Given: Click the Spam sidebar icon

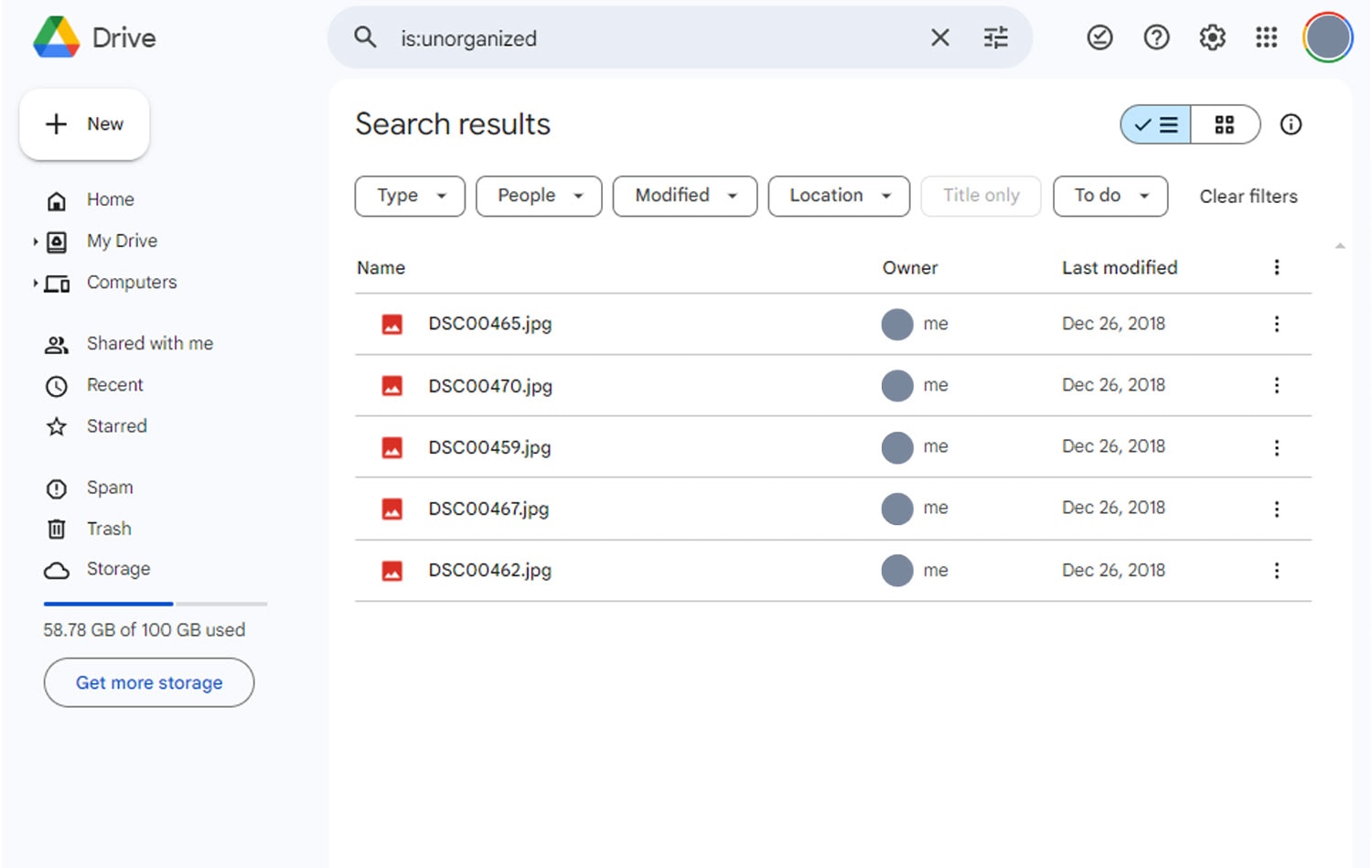Looking at the screenshot, I should (x=56, y=488).
